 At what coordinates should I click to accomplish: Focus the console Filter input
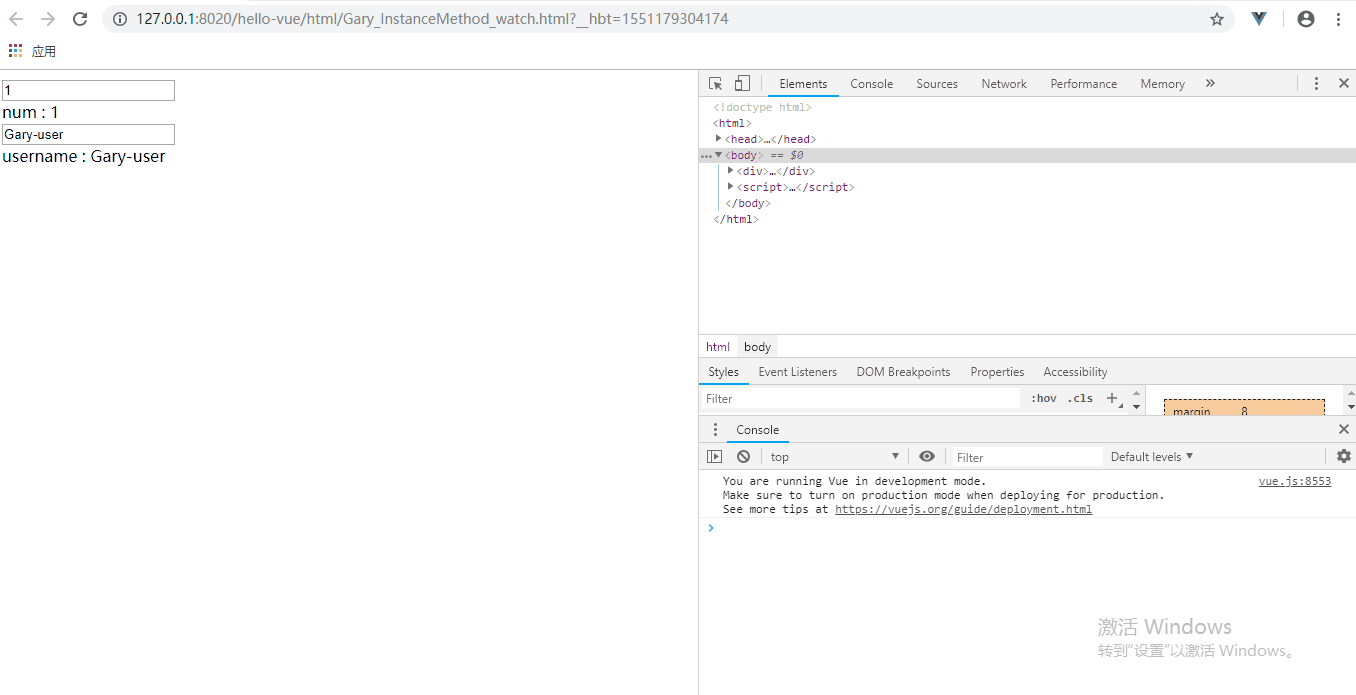(x=1026, y=457)
